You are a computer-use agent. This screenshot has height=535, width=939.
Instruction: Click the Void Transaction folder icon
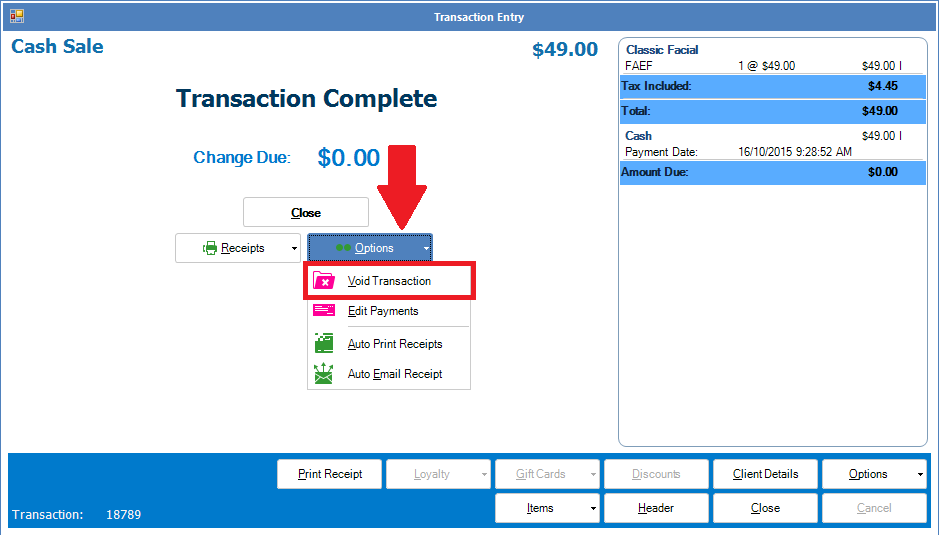tap(324, 281)
